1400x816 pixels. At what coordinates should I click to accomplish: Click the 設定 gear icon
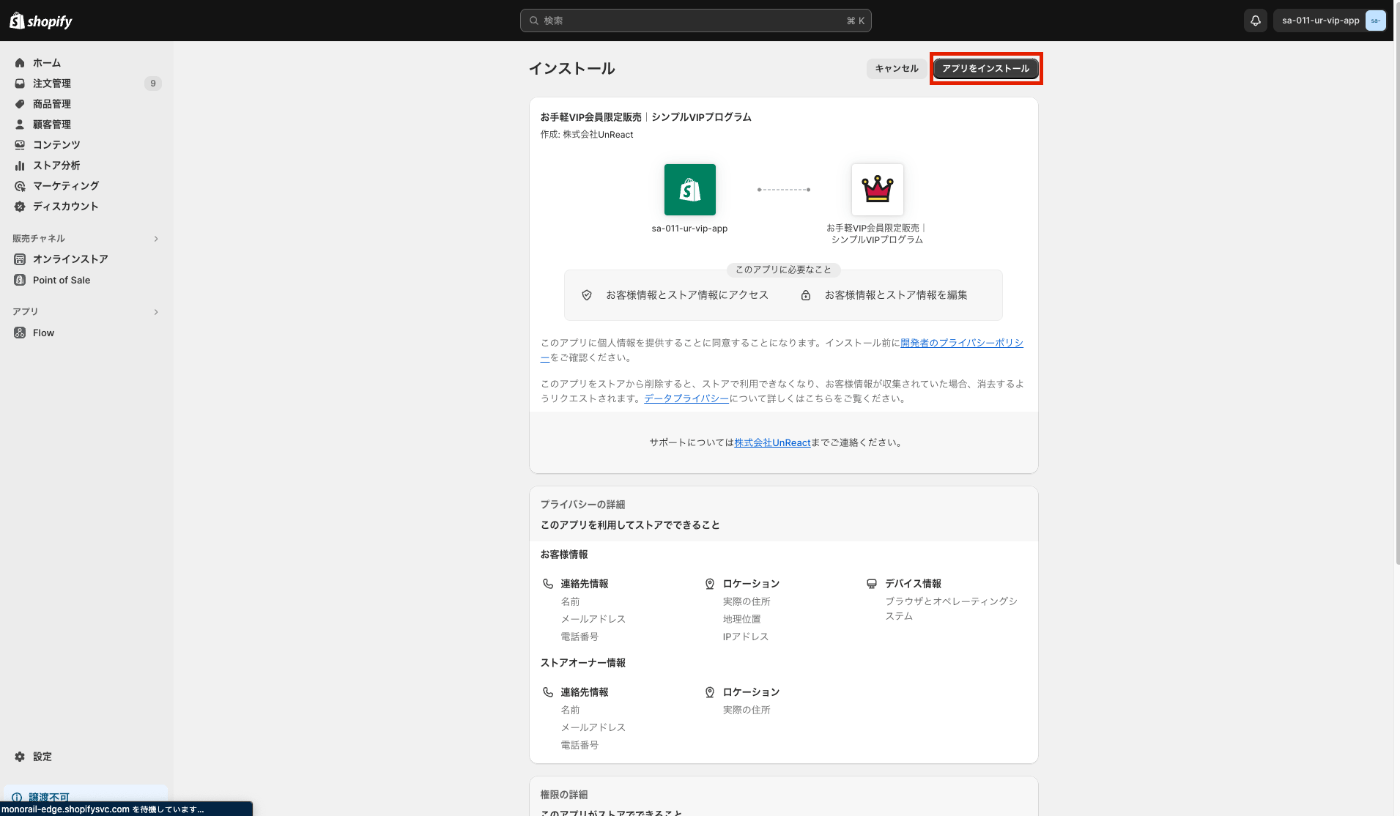tap(20, 757)
